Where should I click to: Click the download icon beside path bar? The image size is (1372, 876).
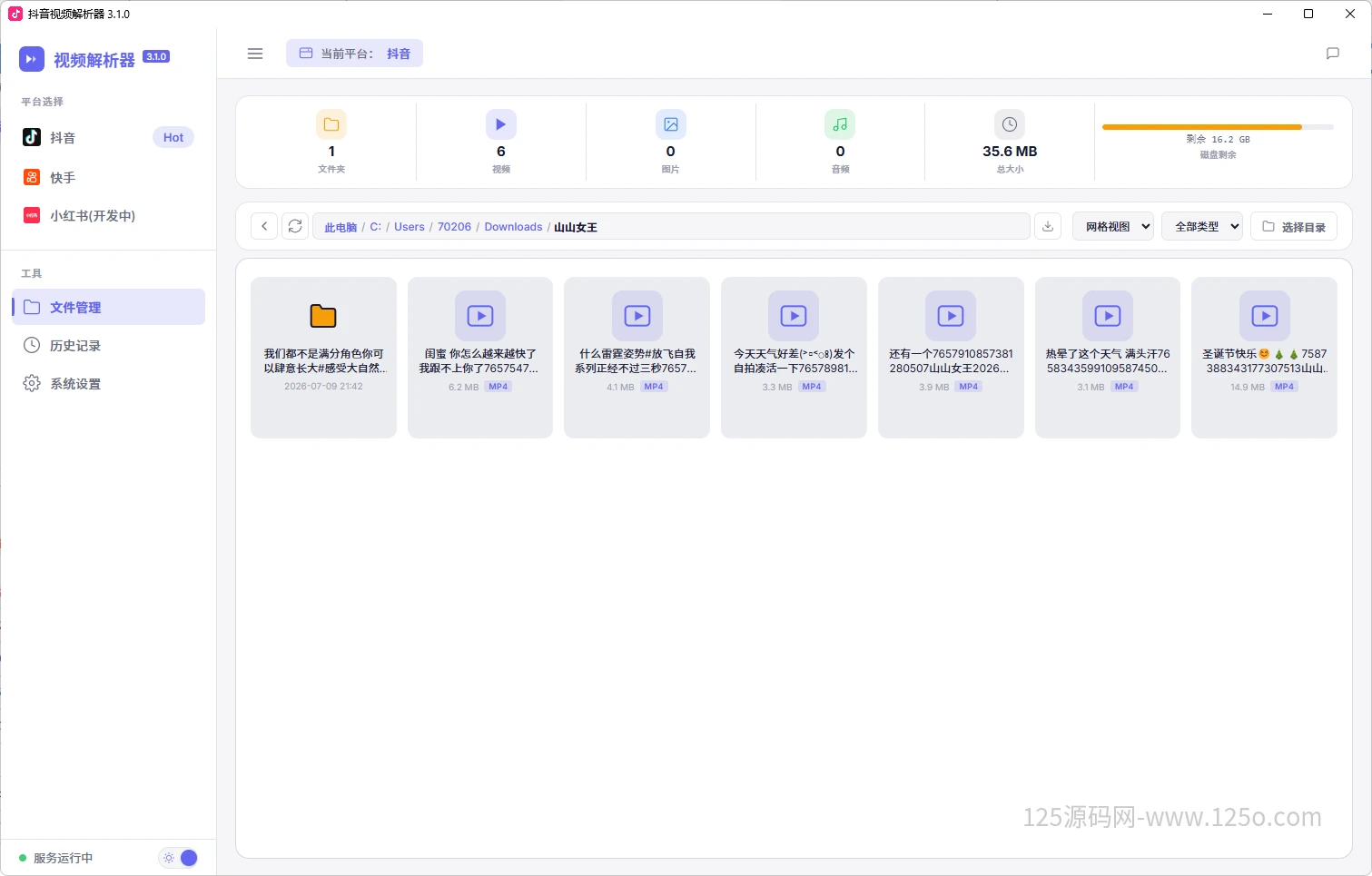pyautogui.click(x=1048, y=226)
